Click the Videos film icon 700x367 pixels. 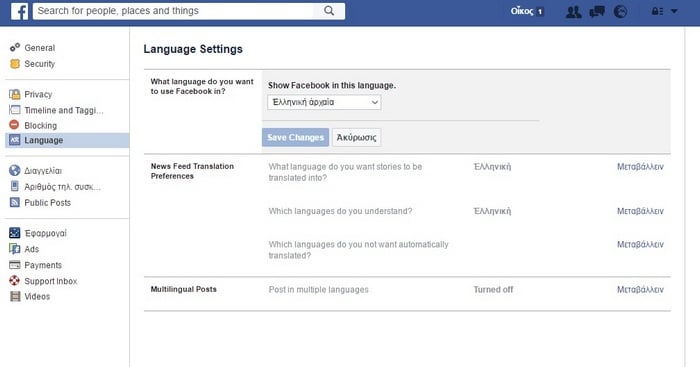(x=15, y=296)
